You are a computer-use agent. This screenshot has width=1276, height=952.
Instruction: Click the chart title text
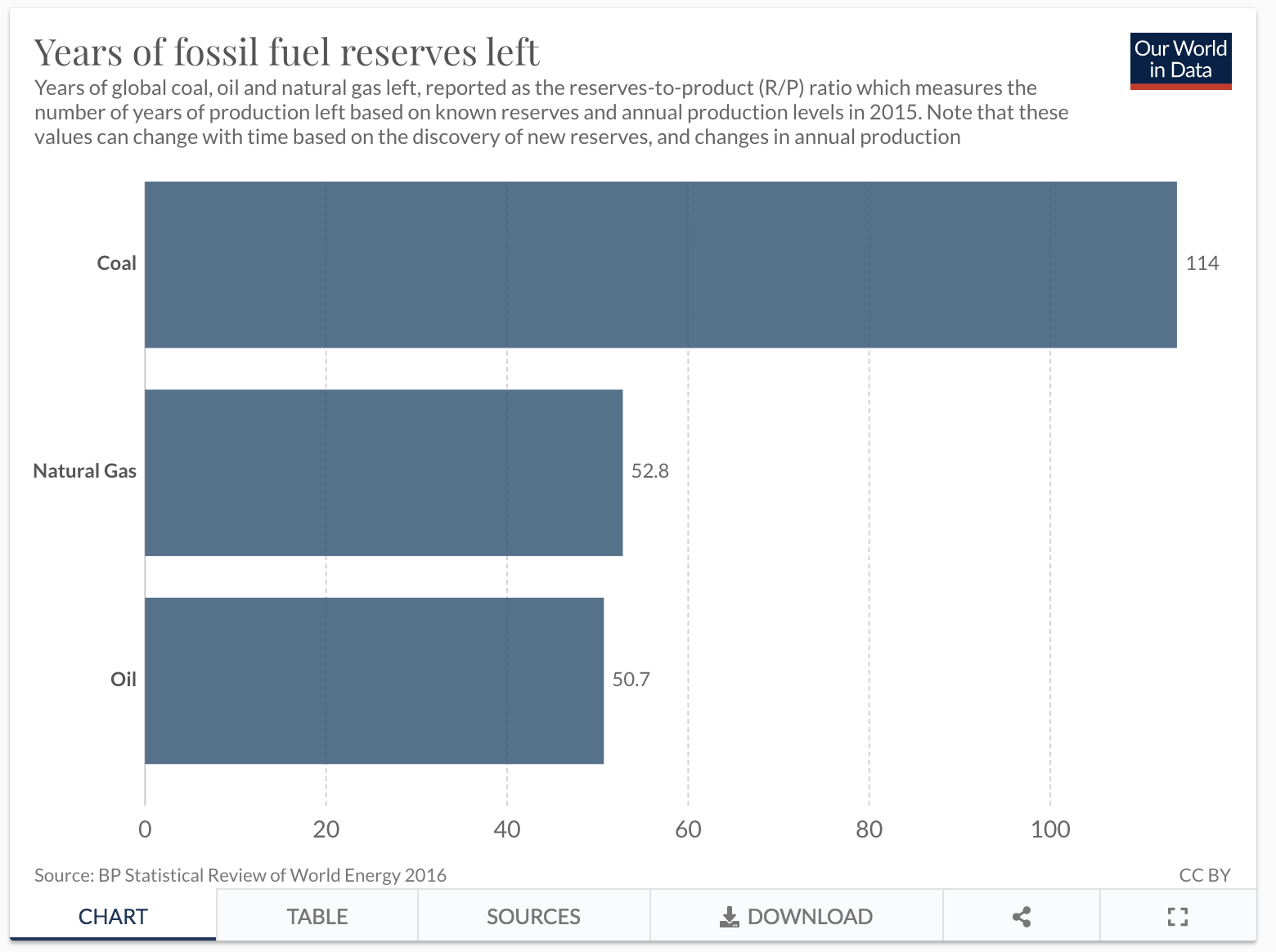[286, 52]
